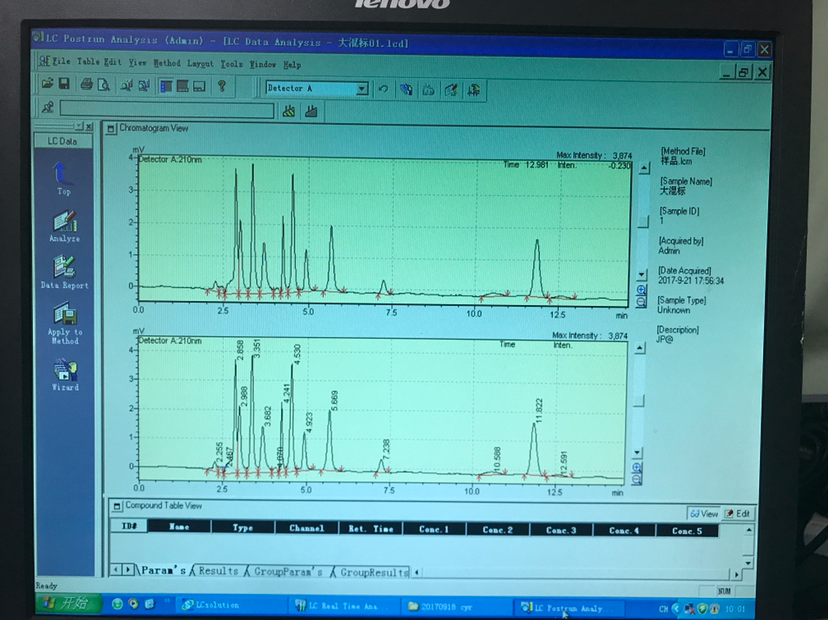Launch the Wizard from the sidebar

click(65, 375)
